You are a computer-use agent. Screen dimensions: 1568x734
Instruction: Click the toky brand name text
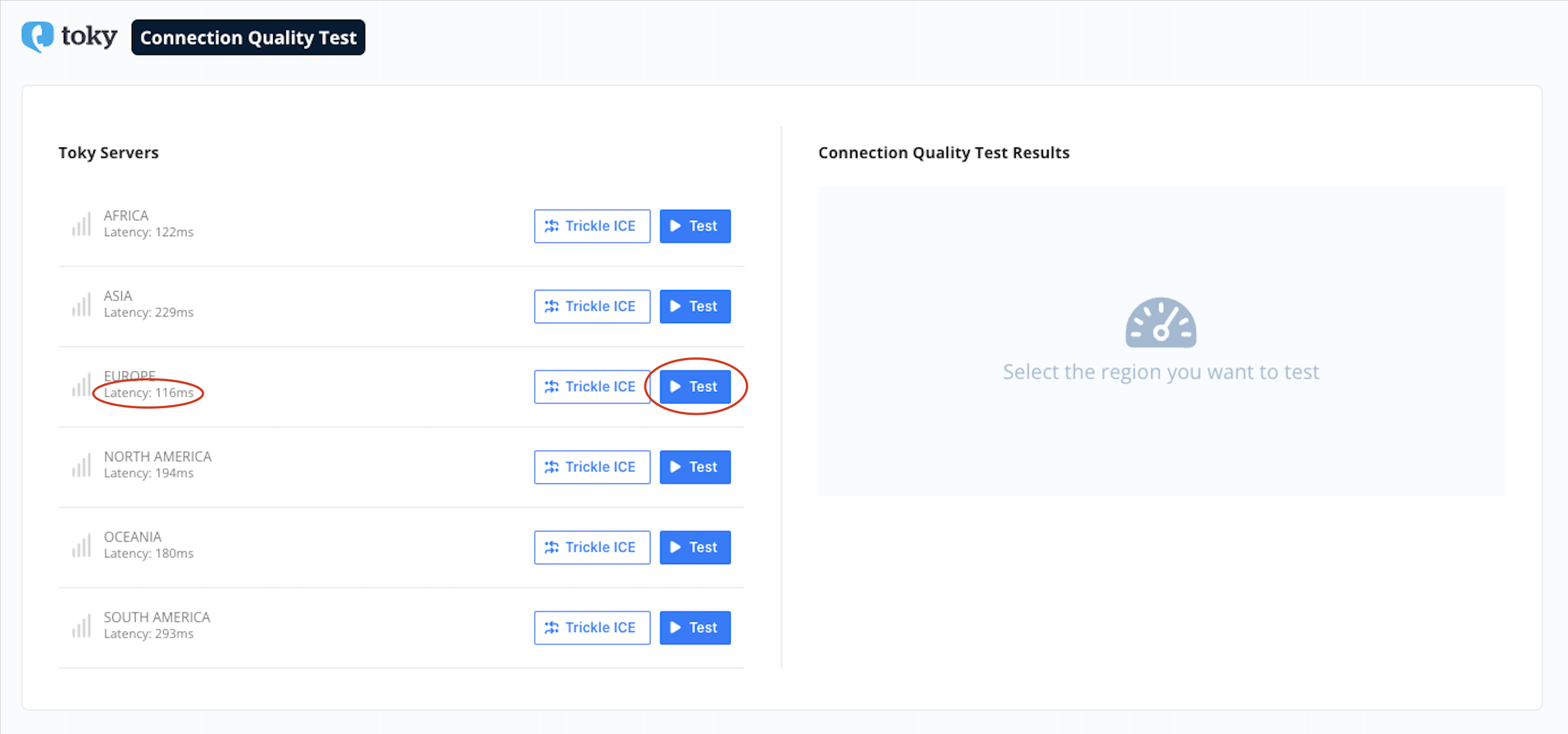click(89, 36)
